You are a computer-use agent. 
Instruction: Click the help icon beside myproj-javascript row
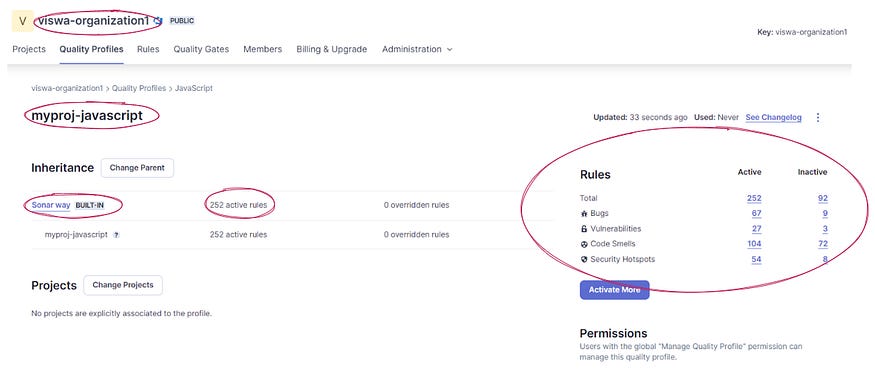tap(116, 235)
